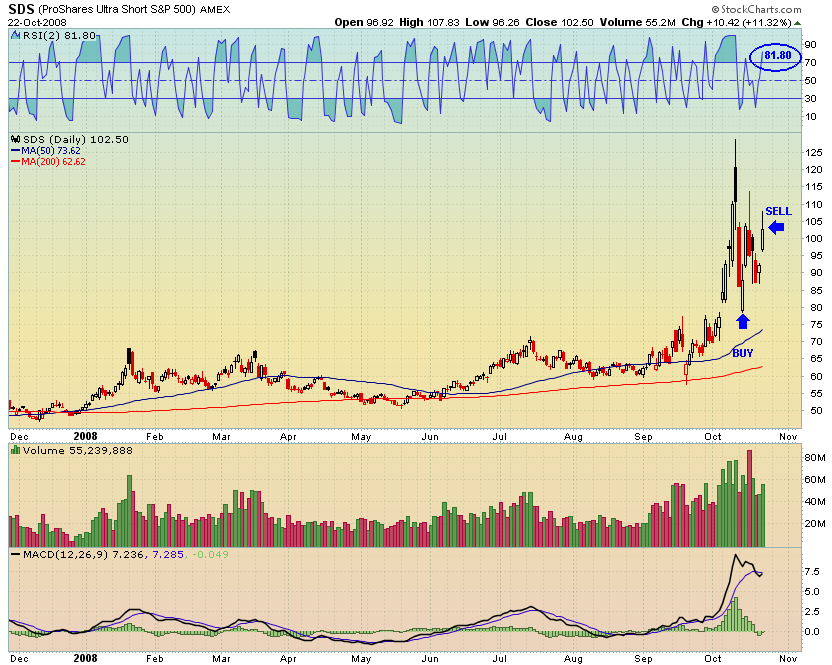Click the 40M volume axis label
The image size is (832, 665).
pyautogui.click(x=815, y=502)
